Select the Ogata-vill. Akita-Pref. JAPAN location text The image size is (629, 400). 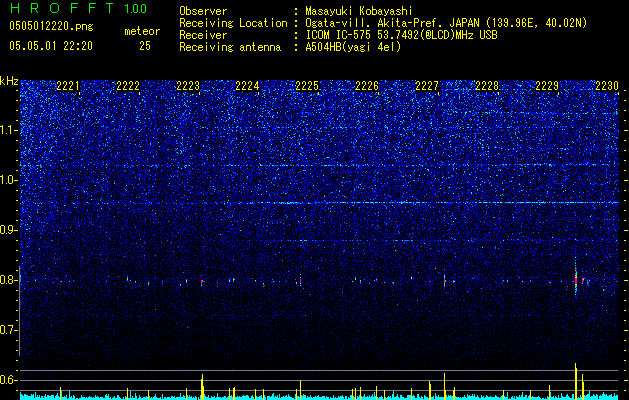coord(446,23)
